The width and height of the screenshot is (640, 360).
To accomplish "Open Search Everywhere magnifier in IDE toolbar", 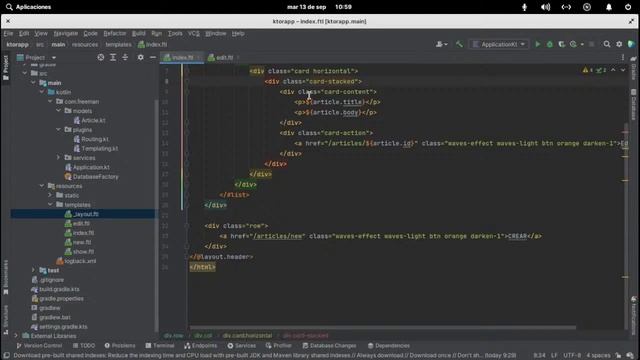I will tap(607, 44).
